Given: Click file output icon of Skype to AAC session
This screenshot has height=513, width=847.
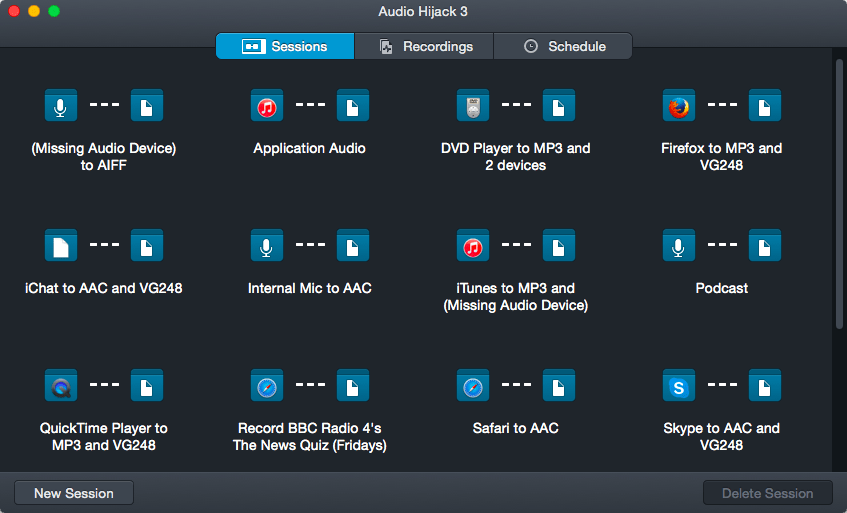Looking at the screenshot, I should (x=765, y=386).
